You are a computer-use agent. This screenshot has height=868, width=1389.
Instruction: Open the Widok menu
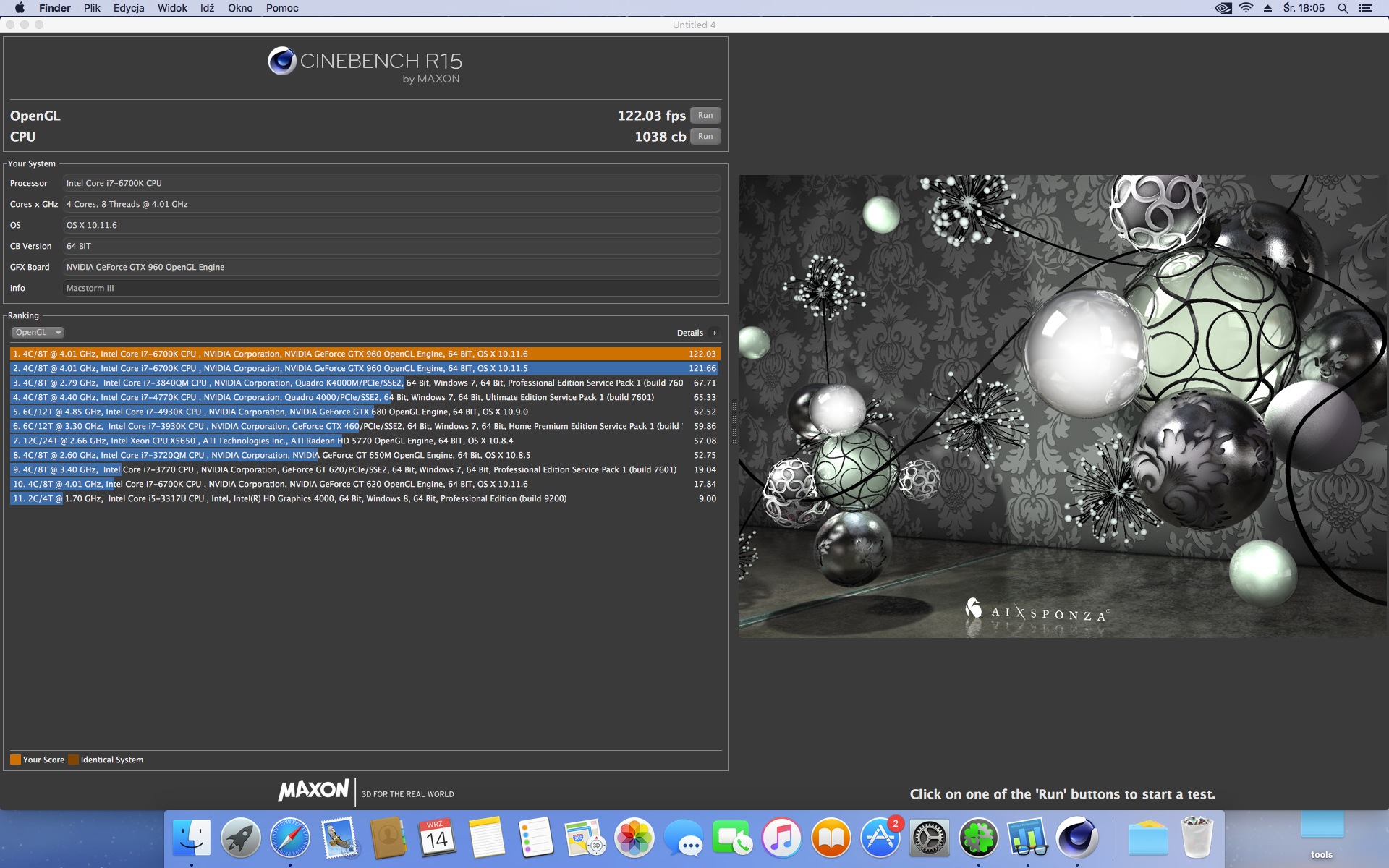tap(172, 8)
